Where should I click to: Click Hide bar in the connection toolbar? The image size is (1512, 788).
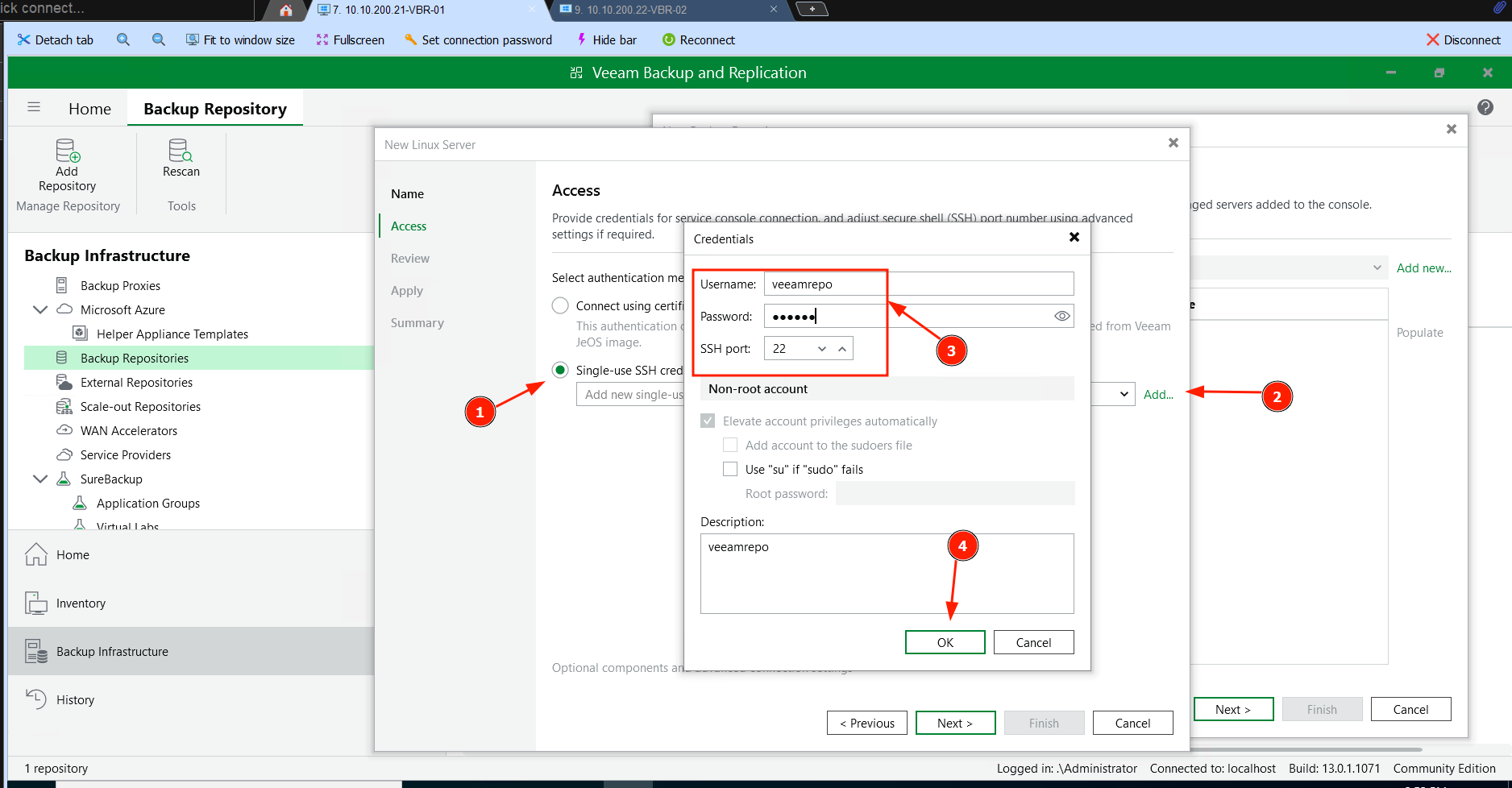[x=606, y=39]
